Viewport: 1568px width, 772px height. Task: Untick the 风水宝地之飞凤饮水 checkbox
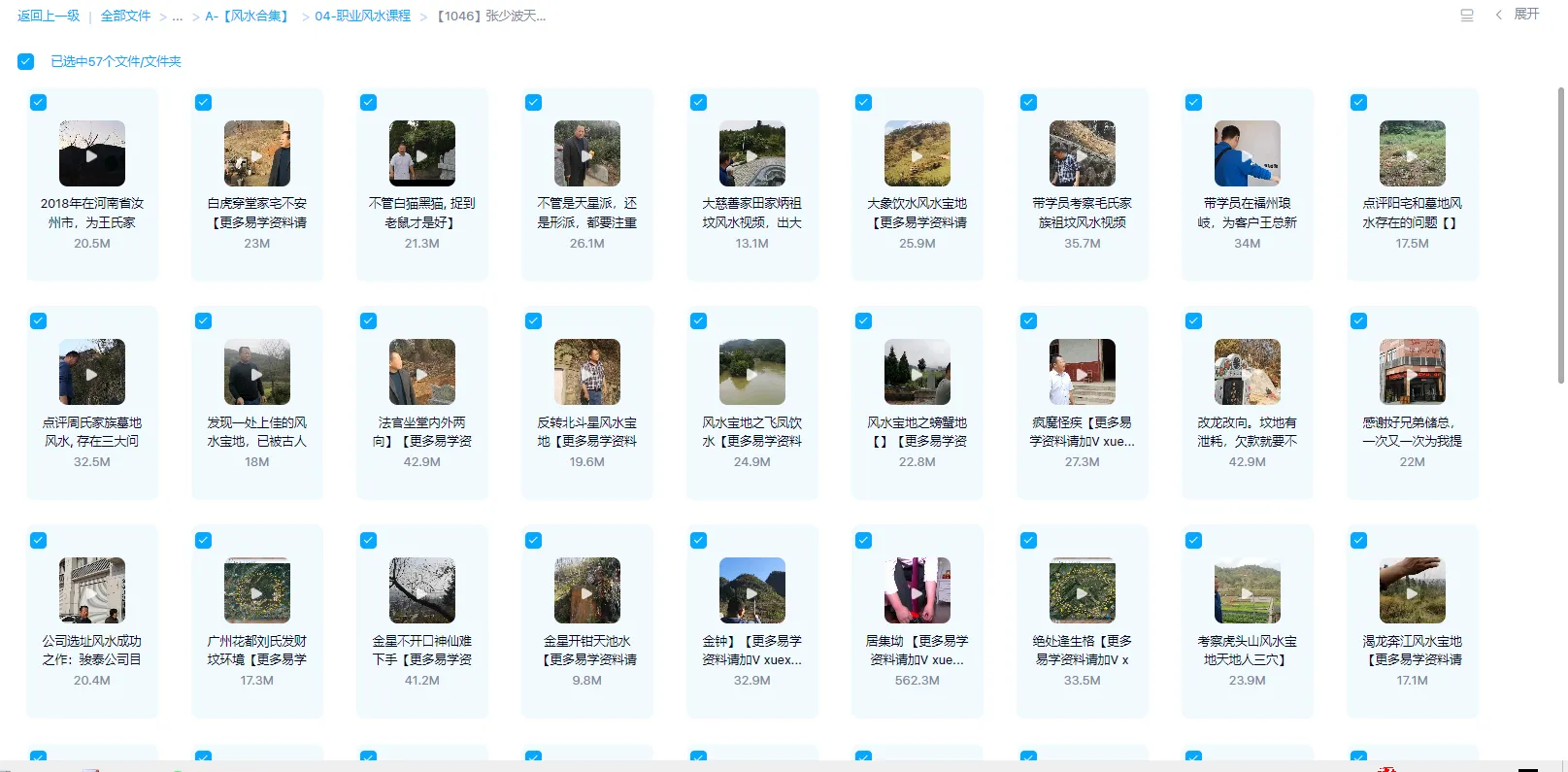pos(699,320)
